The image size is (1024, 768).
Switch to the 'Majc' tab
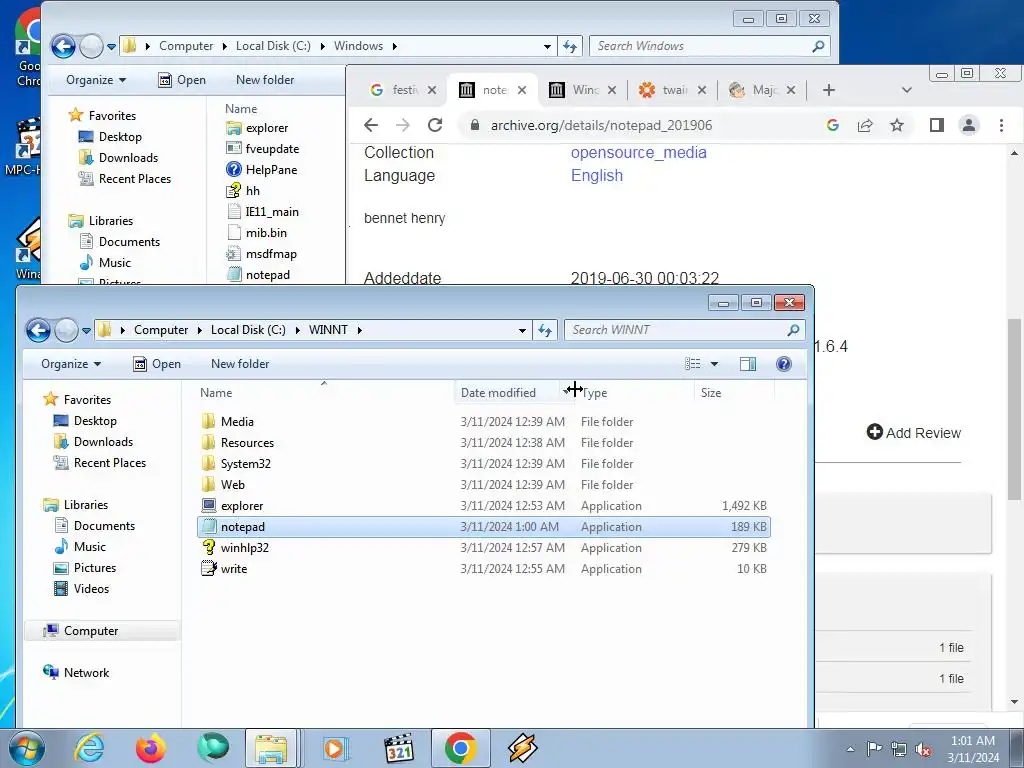coord(754,90)
